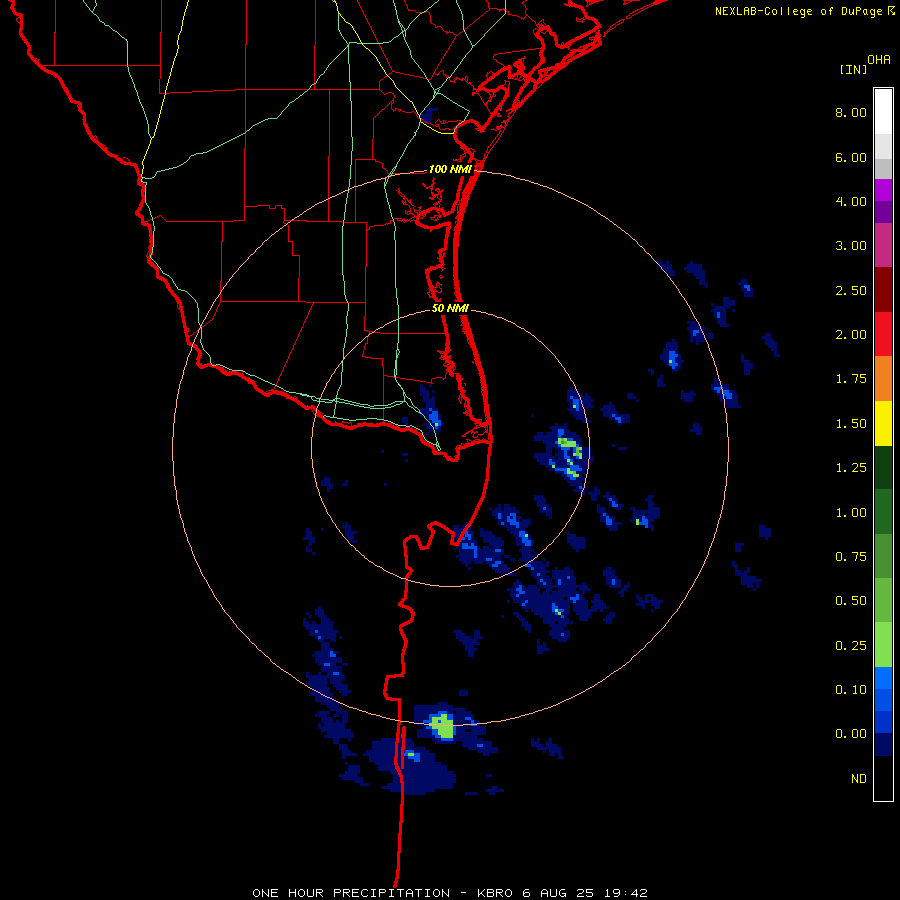Viewport: 900px width, 900px height.
Task: Click the yellow 1.50 inch legend swatch
Action: tap(883, 423)
